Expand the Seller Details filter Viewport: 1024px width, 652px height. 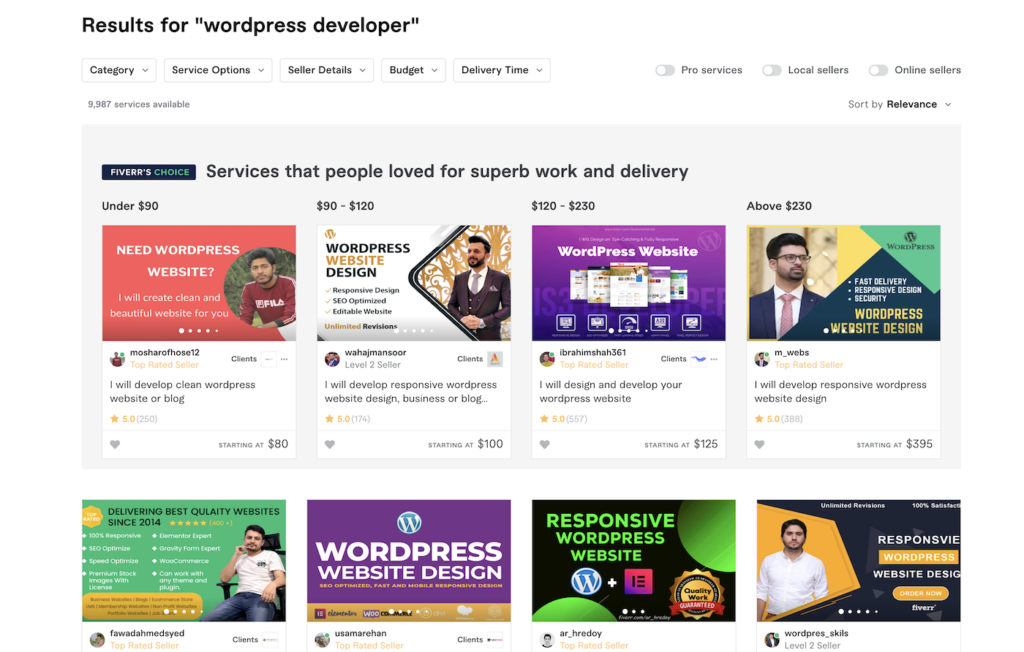click(327, 70)
